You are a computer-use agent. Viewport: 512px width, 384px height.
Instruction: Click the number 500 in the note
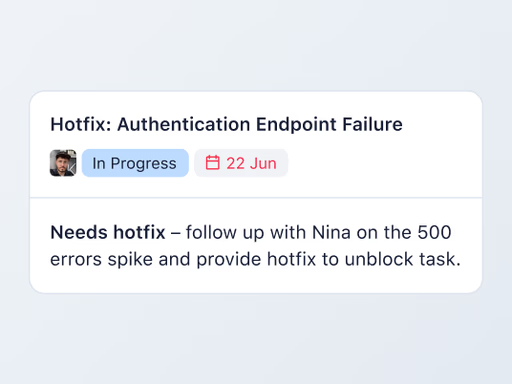click(434, 232)
